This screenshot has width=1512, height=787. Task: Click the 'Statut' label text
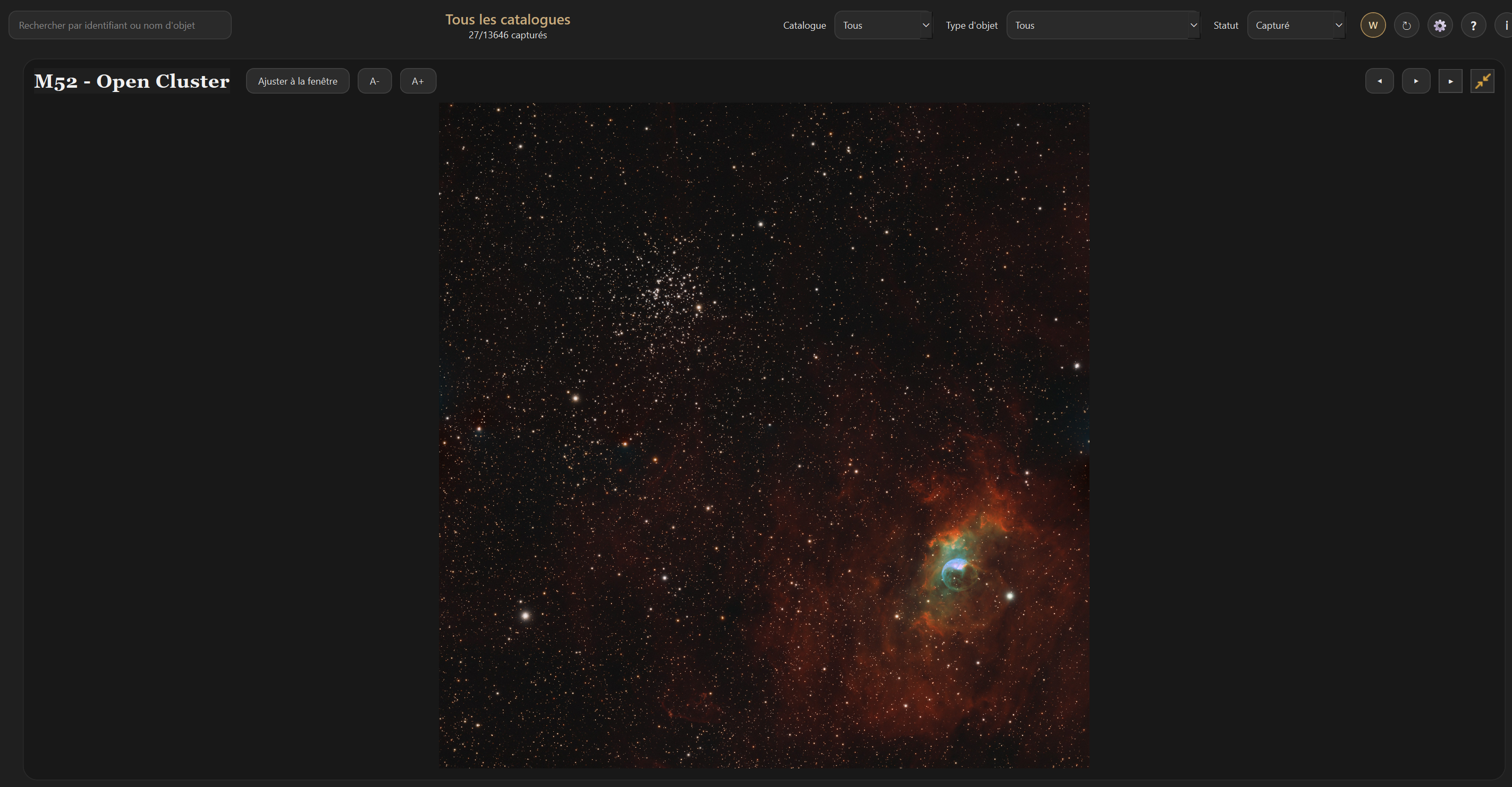click(1226, 25)
